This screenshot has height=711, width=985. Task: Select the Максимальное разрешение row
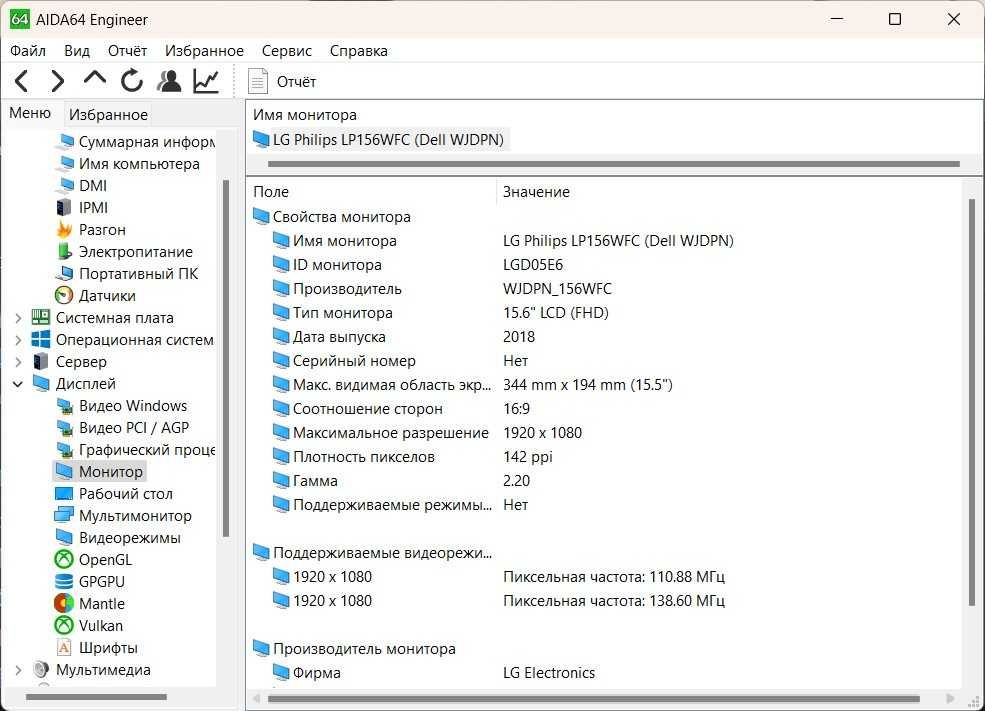[604, 433]
